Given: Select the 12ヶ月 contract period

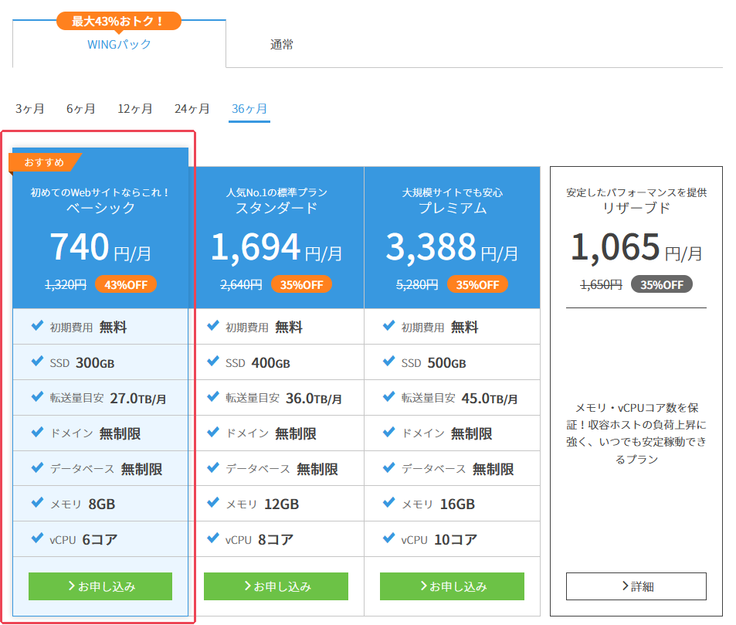Looking at the screenshot, I should 135,108.
